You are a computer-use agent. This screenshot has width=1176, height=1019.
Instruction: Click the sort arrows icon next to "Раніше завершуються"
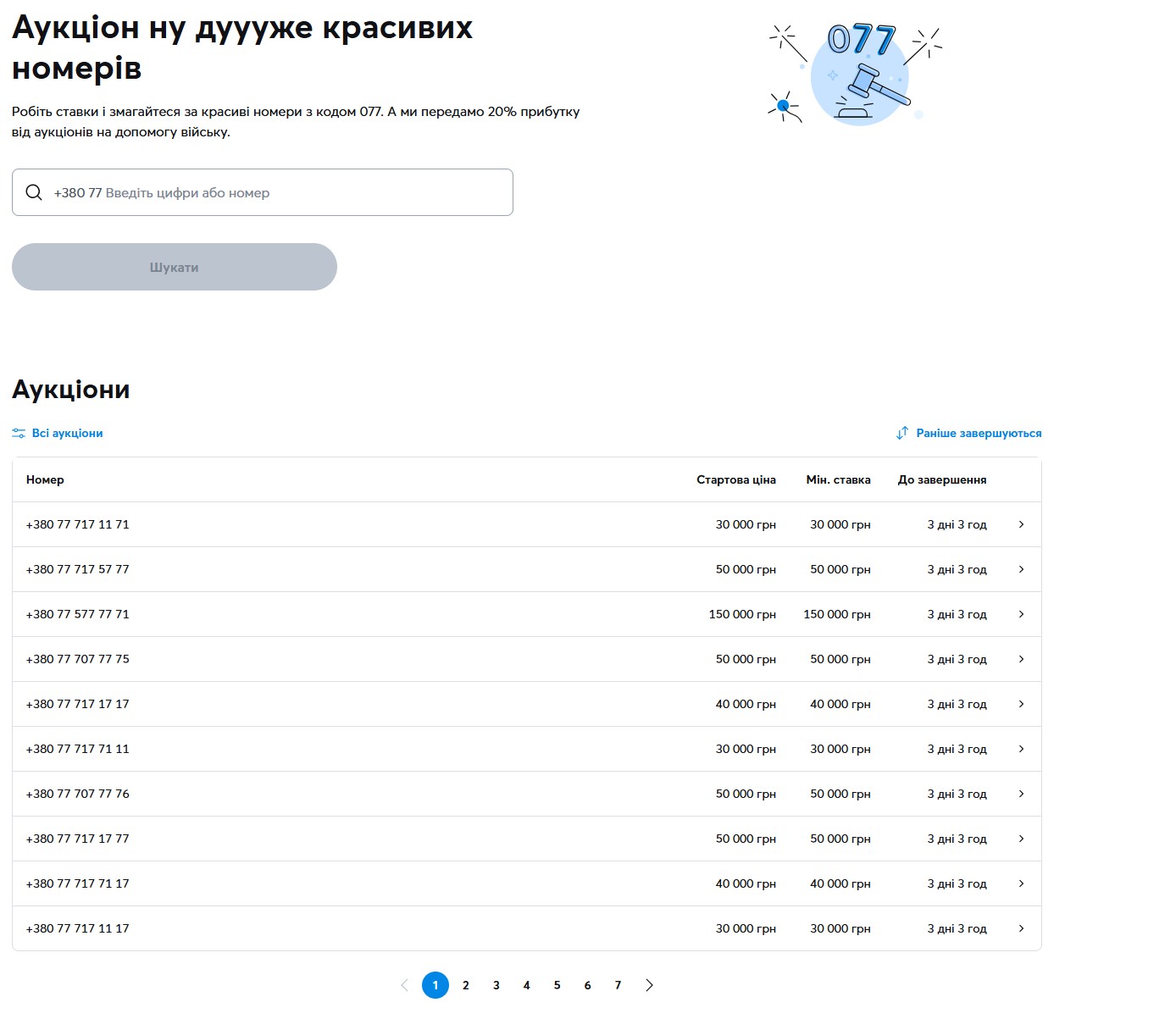point(901,433)
